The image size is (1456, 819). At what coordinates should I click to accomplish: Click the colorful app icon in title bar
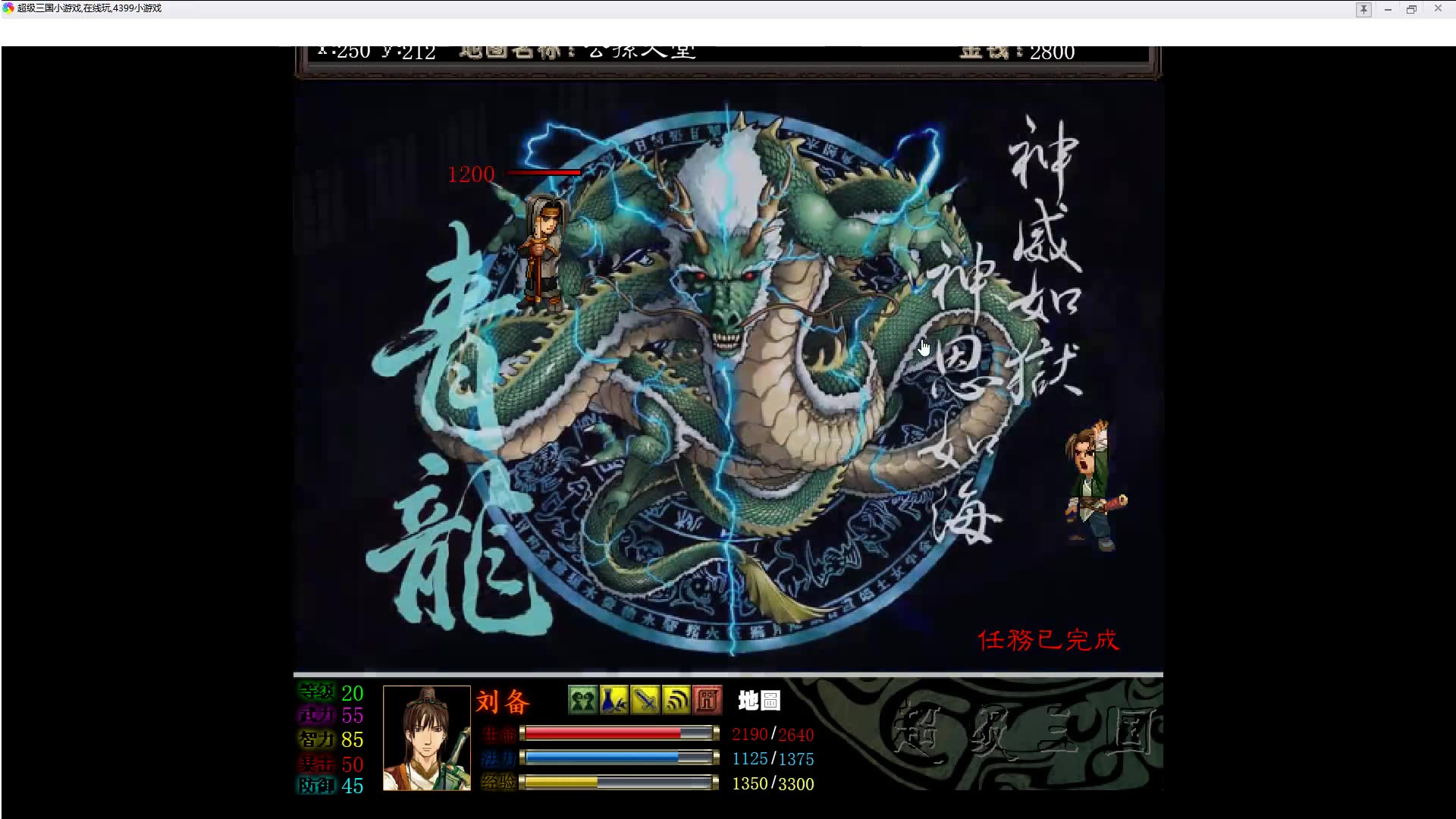pyautogui.click(x=8, y=8)
